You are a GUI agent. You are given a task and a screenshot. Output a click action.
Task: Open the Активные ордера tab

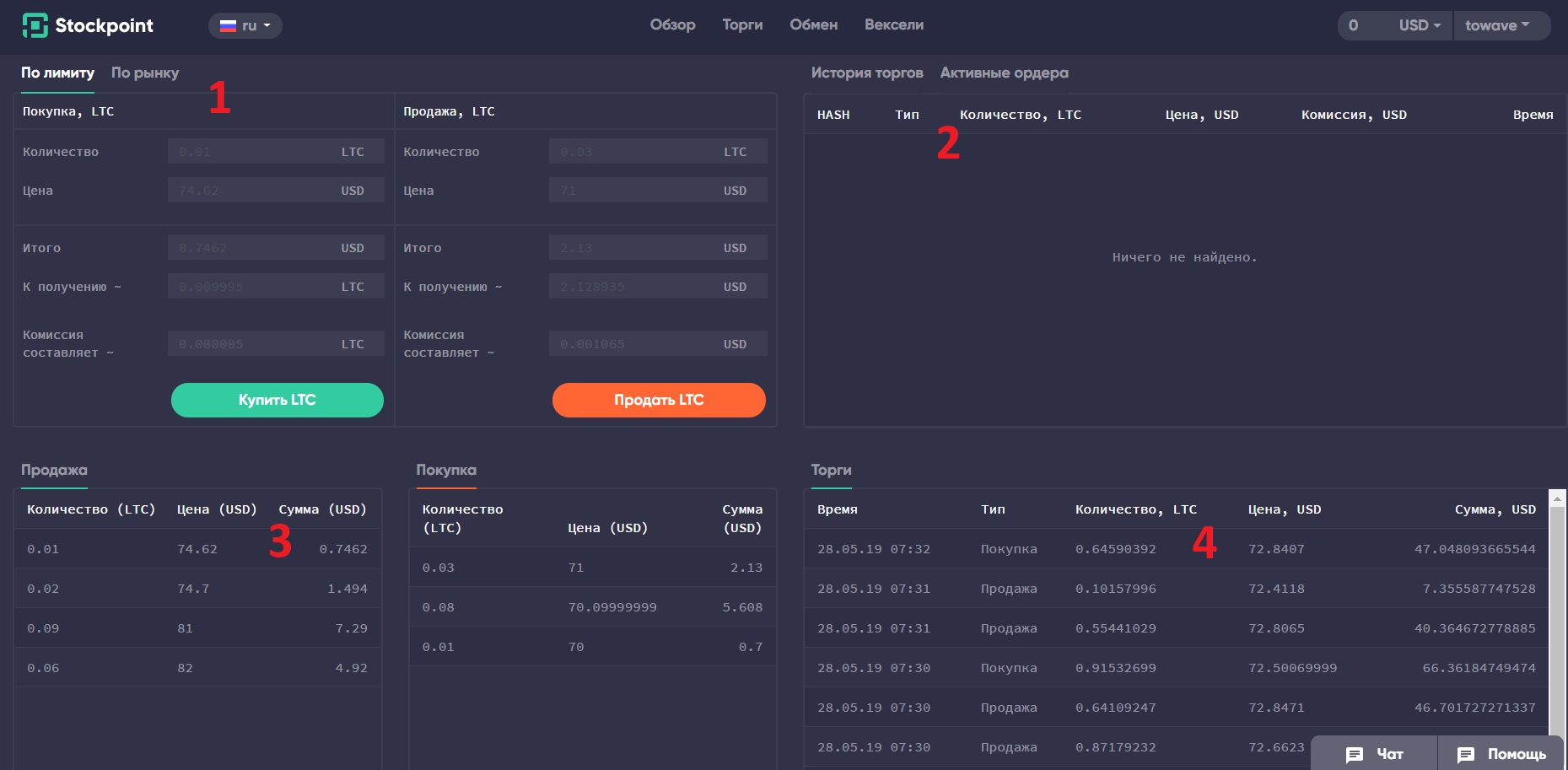(x=1004, y=73)
